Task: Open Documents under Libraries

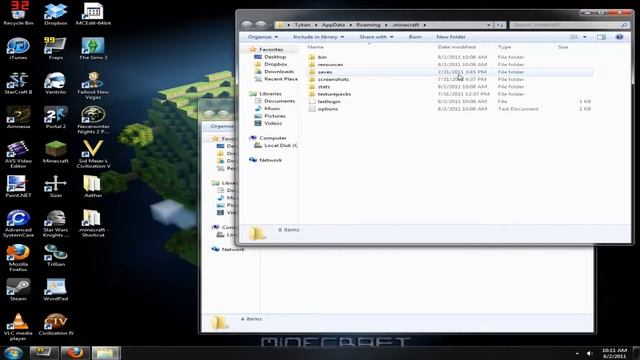Action: point(279,101)
